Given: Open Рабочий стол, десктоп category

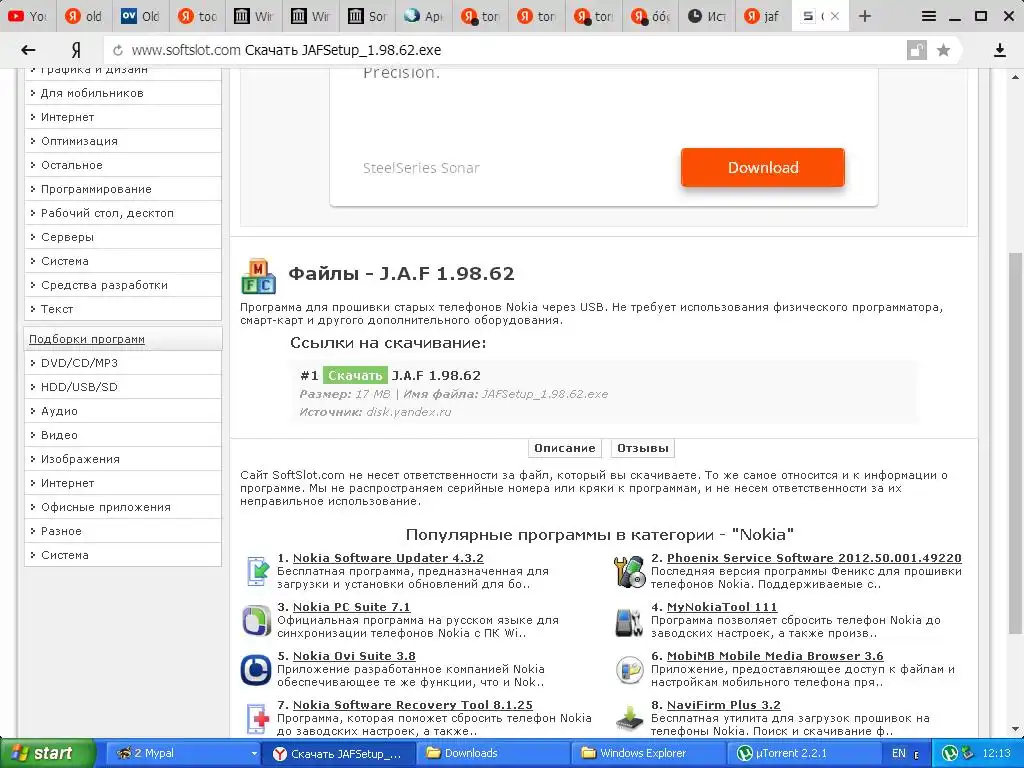Looking at the screenshot, I should tap(123, 213).
